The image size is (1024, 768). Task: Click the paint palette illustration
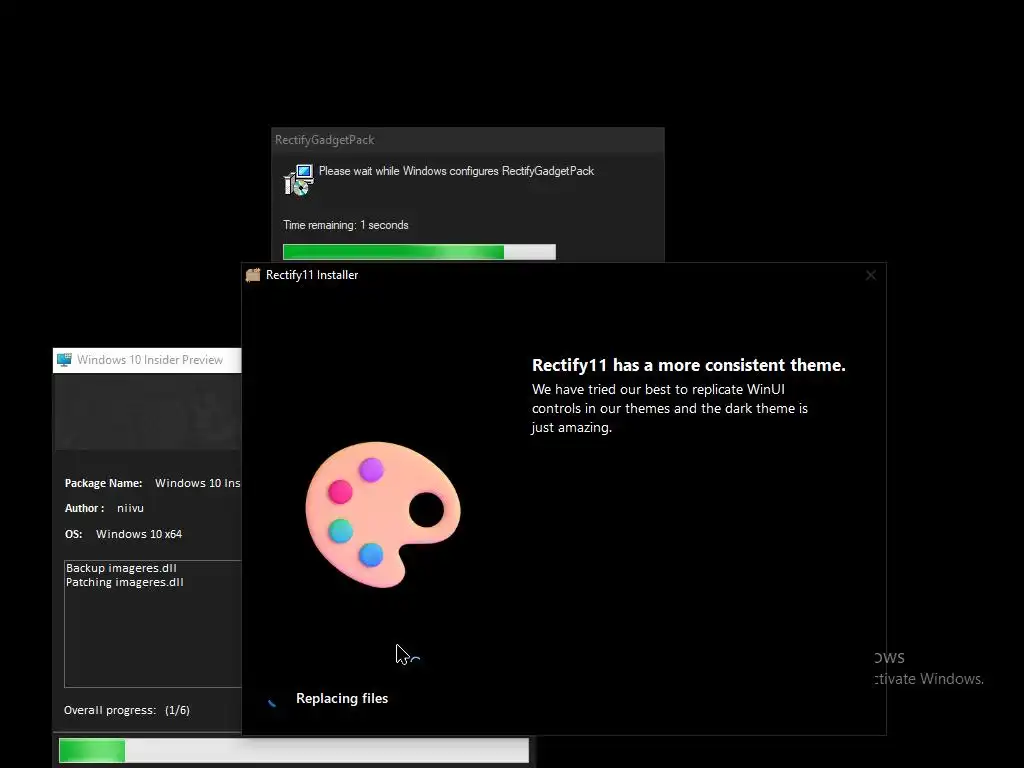(x=383, y=515)
